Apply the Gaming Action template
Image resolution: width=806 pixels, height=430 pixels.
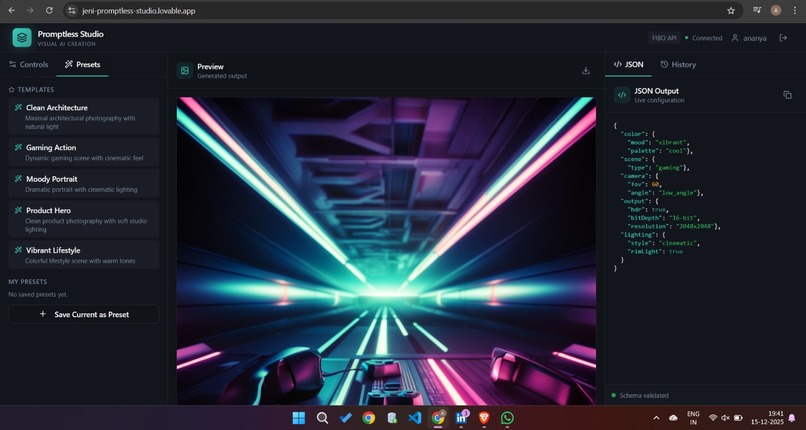point(84,152)
